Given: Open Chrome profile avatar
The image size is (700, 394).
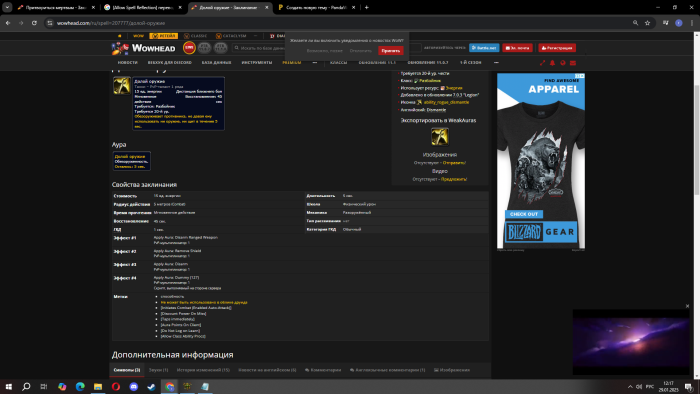Looking at the screenshot, I should pyautogui.click(x=679, y=23).
